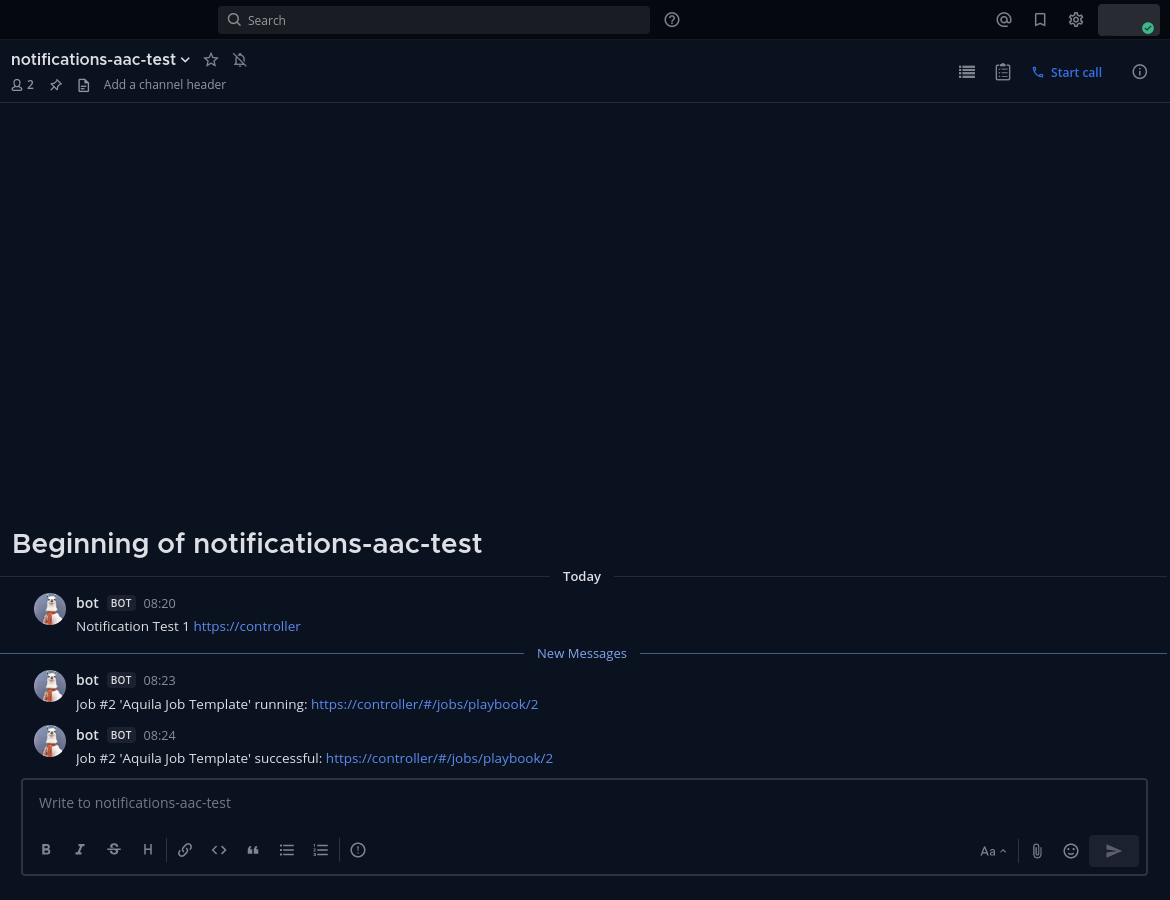Open user status avatar menu
The width and height of the screenshot is (1170, 900).
(1128, 20)
